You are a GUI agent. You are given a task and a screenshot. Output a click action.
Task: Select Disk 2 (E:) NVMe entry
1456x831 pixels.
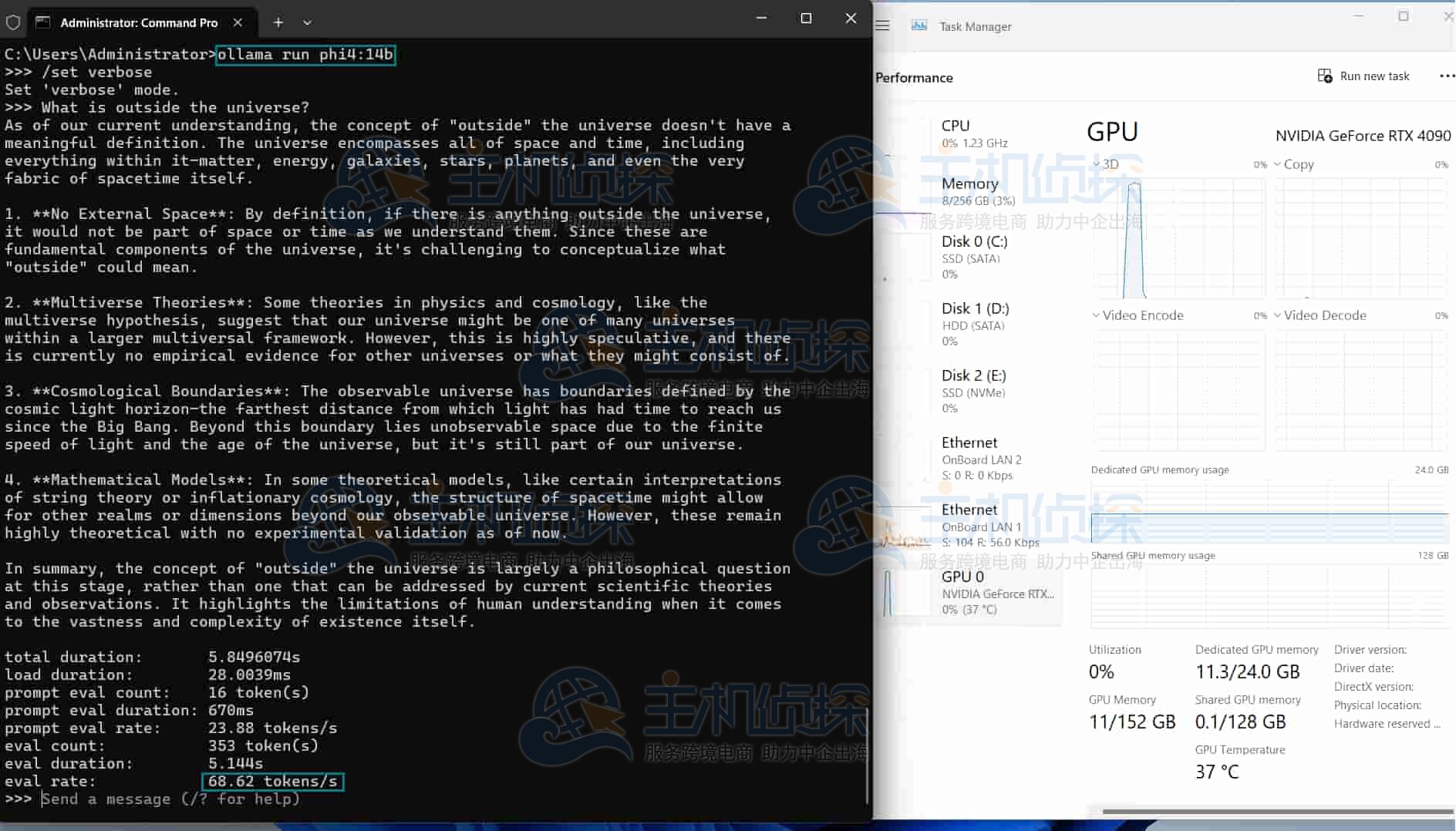click(x=973, y=391)
